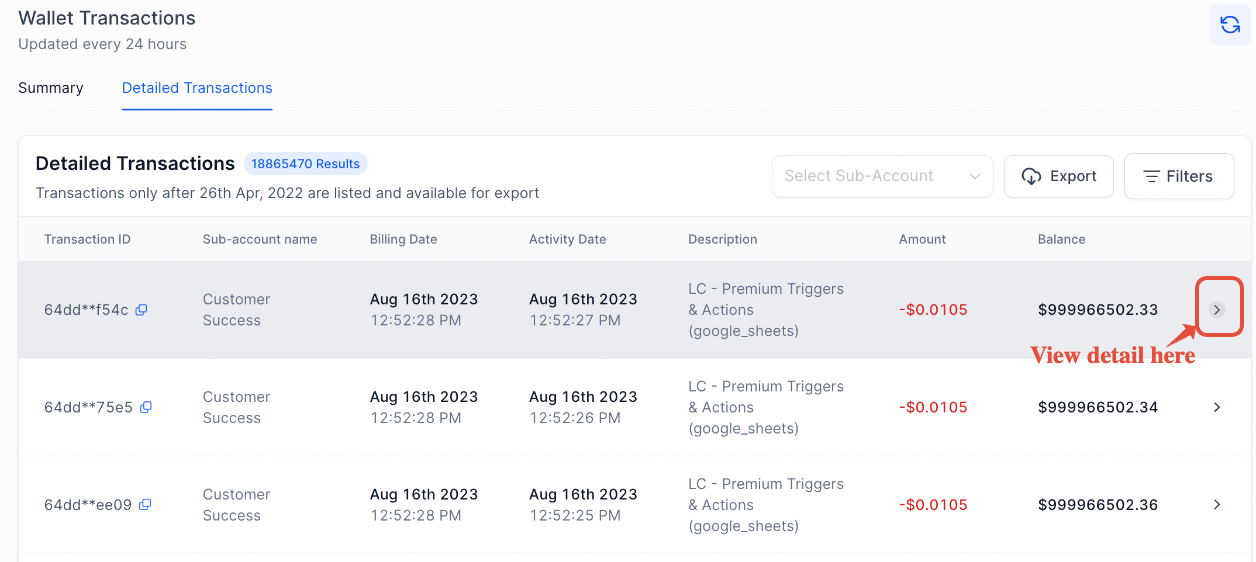This screenshot has height=562, width=1256.
Task: Click the filter lines icon
Action: click(1152, 176)
